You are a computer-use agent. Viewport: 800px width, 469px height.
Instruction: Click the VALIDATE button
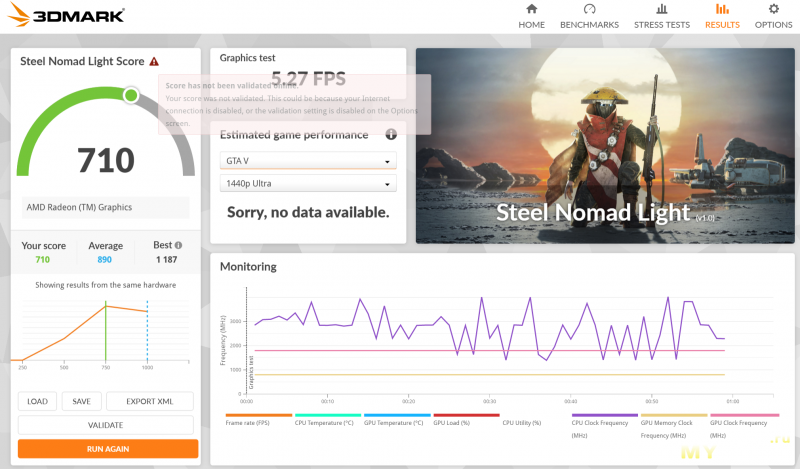click(x=106, y=425)
